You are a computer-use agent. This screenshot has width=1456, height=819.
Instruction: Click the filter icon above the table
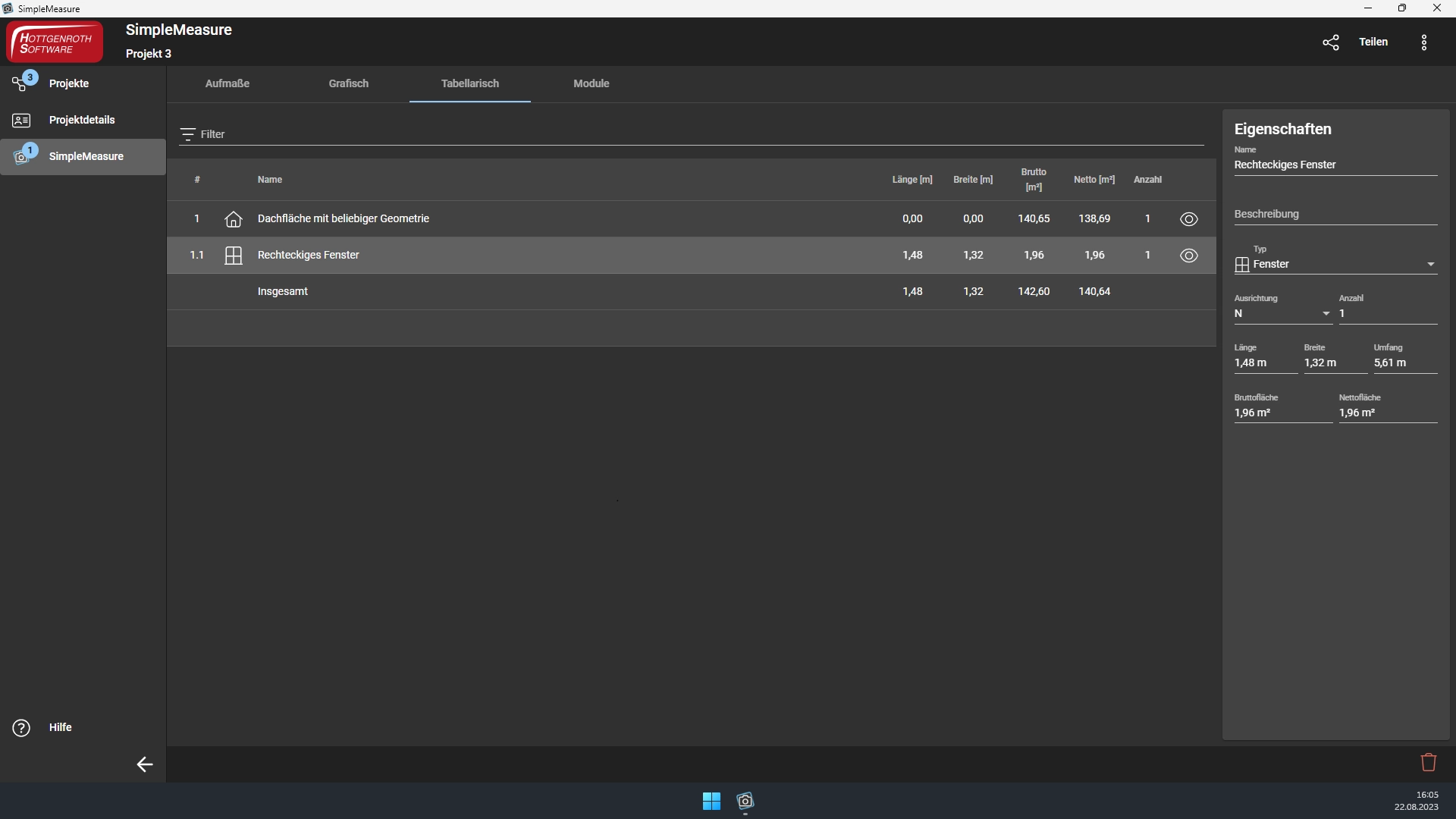tap(187, 135)
